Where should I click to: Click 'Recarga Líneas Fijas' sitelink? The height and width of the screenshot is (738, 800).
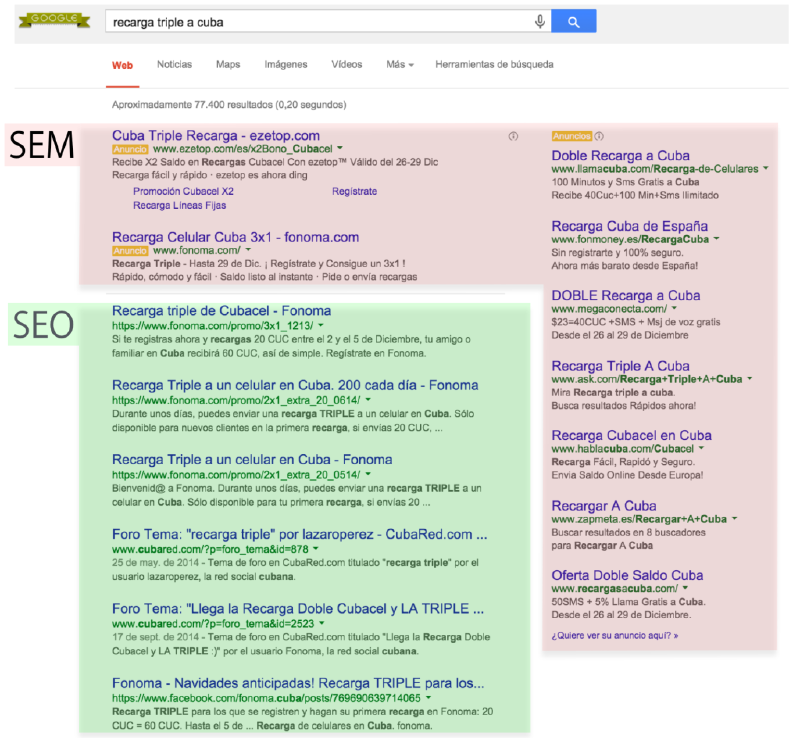click(180, 205)
